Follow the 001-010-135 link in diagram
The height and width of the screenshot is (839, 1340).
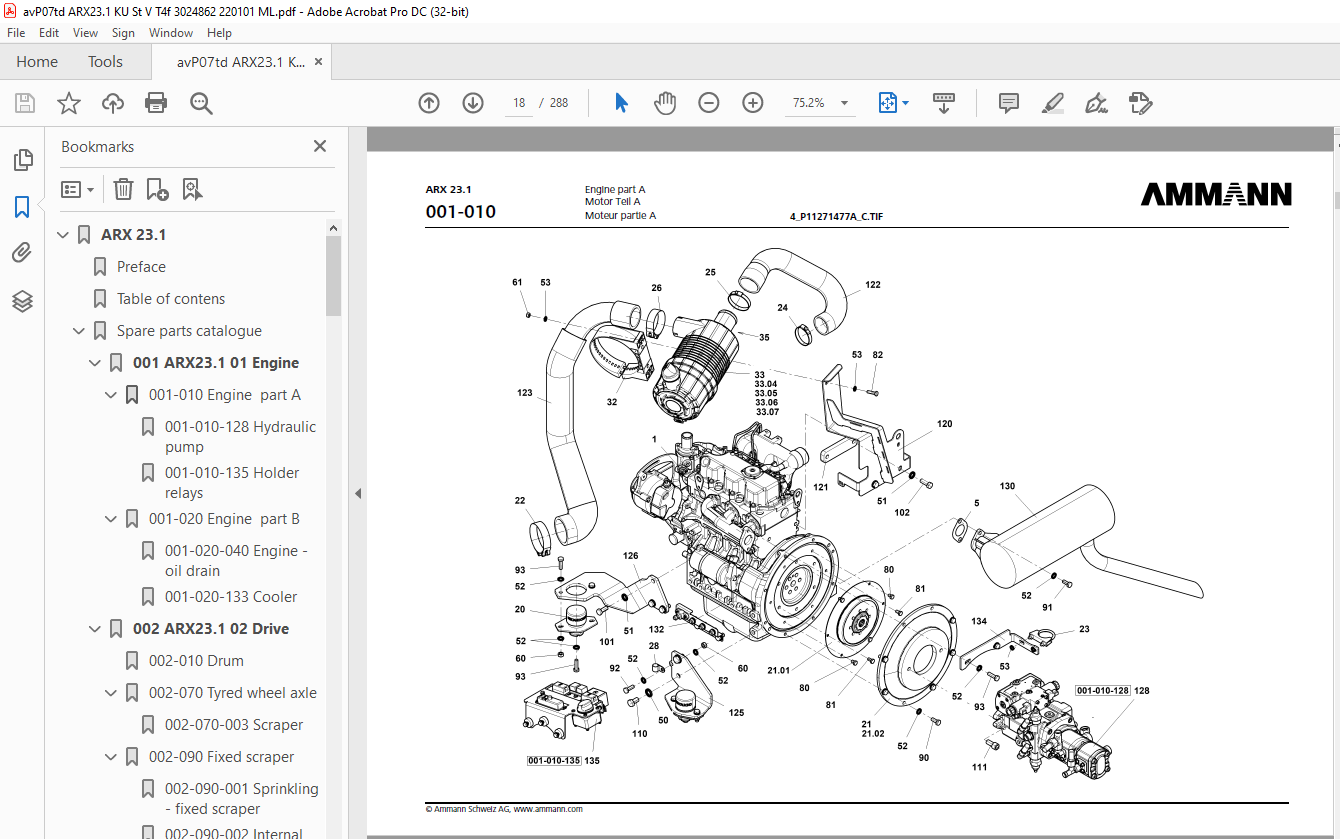point(554,761)
